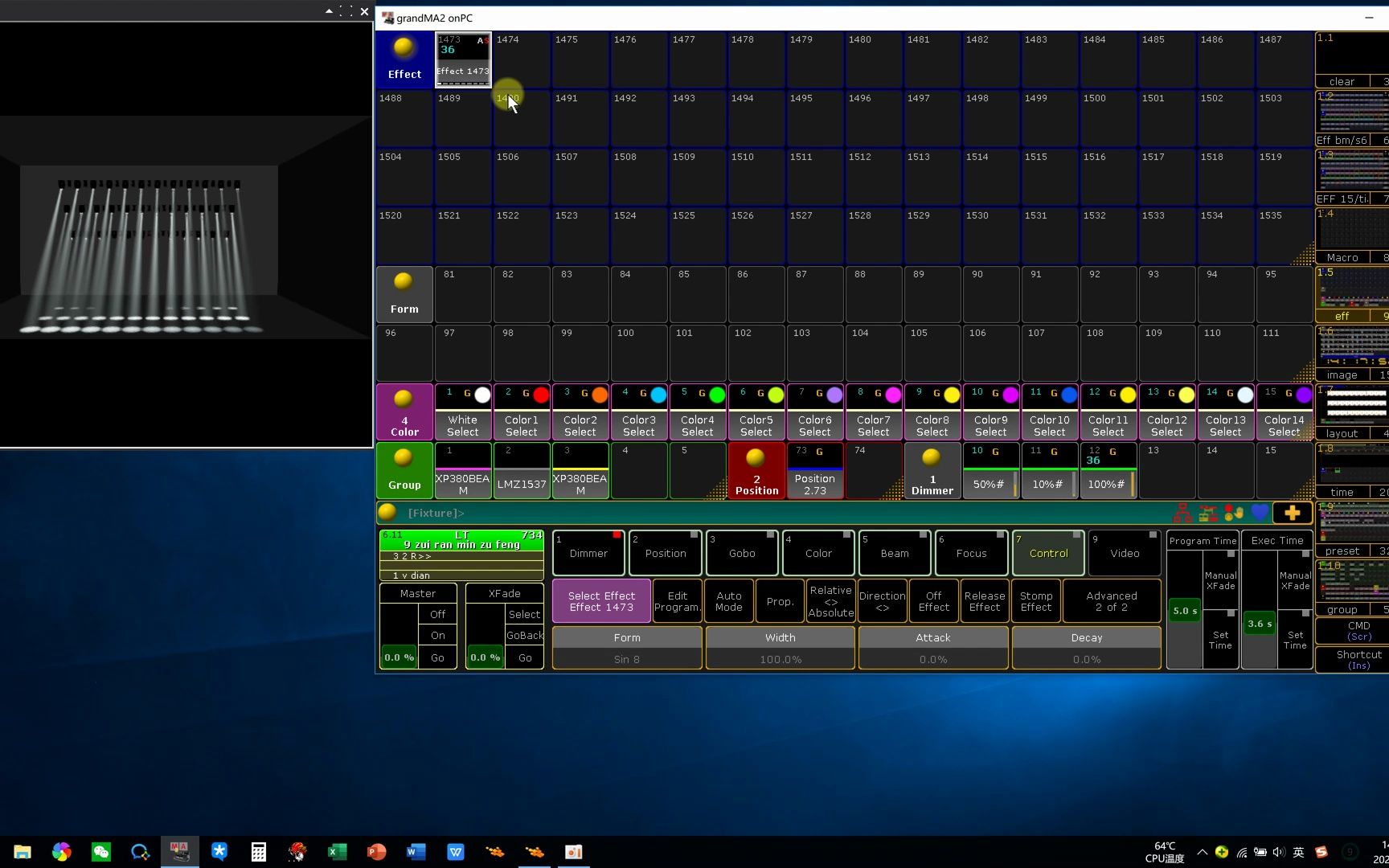This screenshot has width=1389, height=868.
Task: Switch to the Video preset type tab
Action: (x=1125, y=553)
